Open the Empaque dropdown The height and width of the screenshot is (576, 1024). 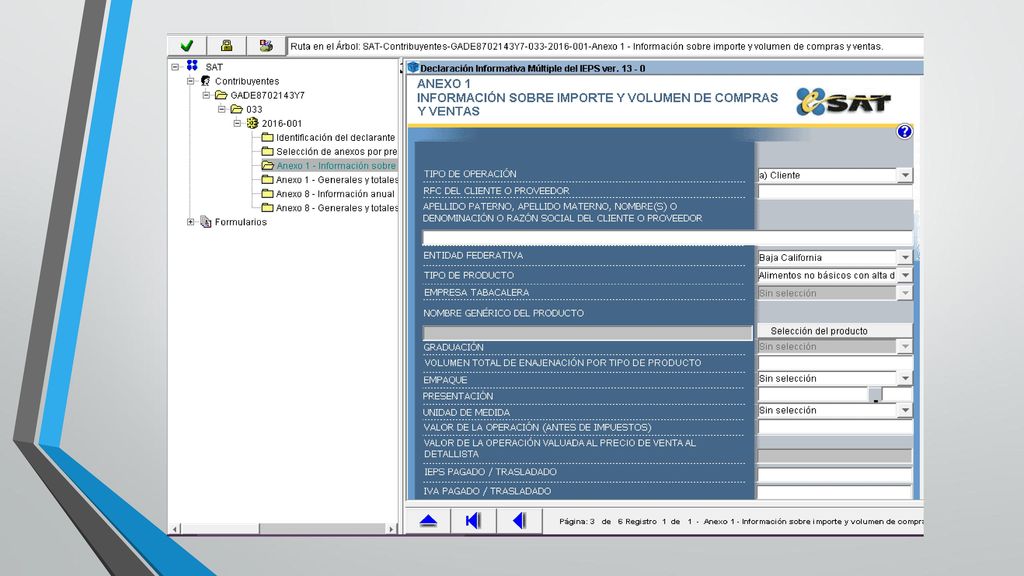click(904, 378)
